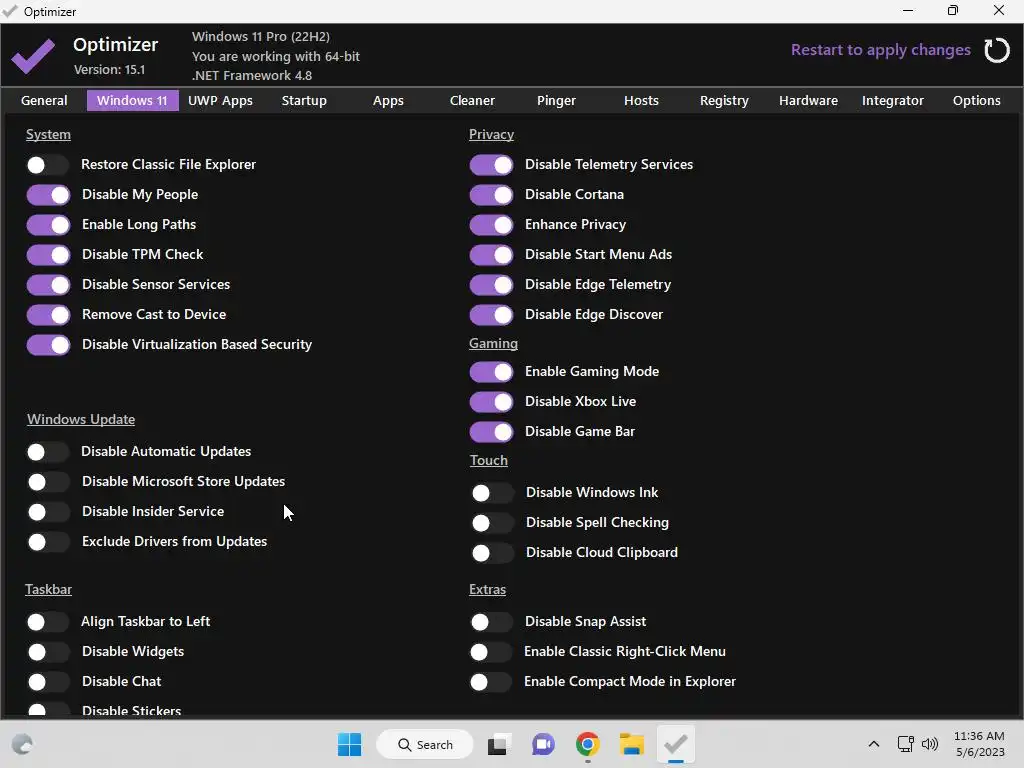Image resolution: width=1024 pixels, height=768 pixels.
Task: Enable Disable Windows Ink switch
Action: coord(492,493)
